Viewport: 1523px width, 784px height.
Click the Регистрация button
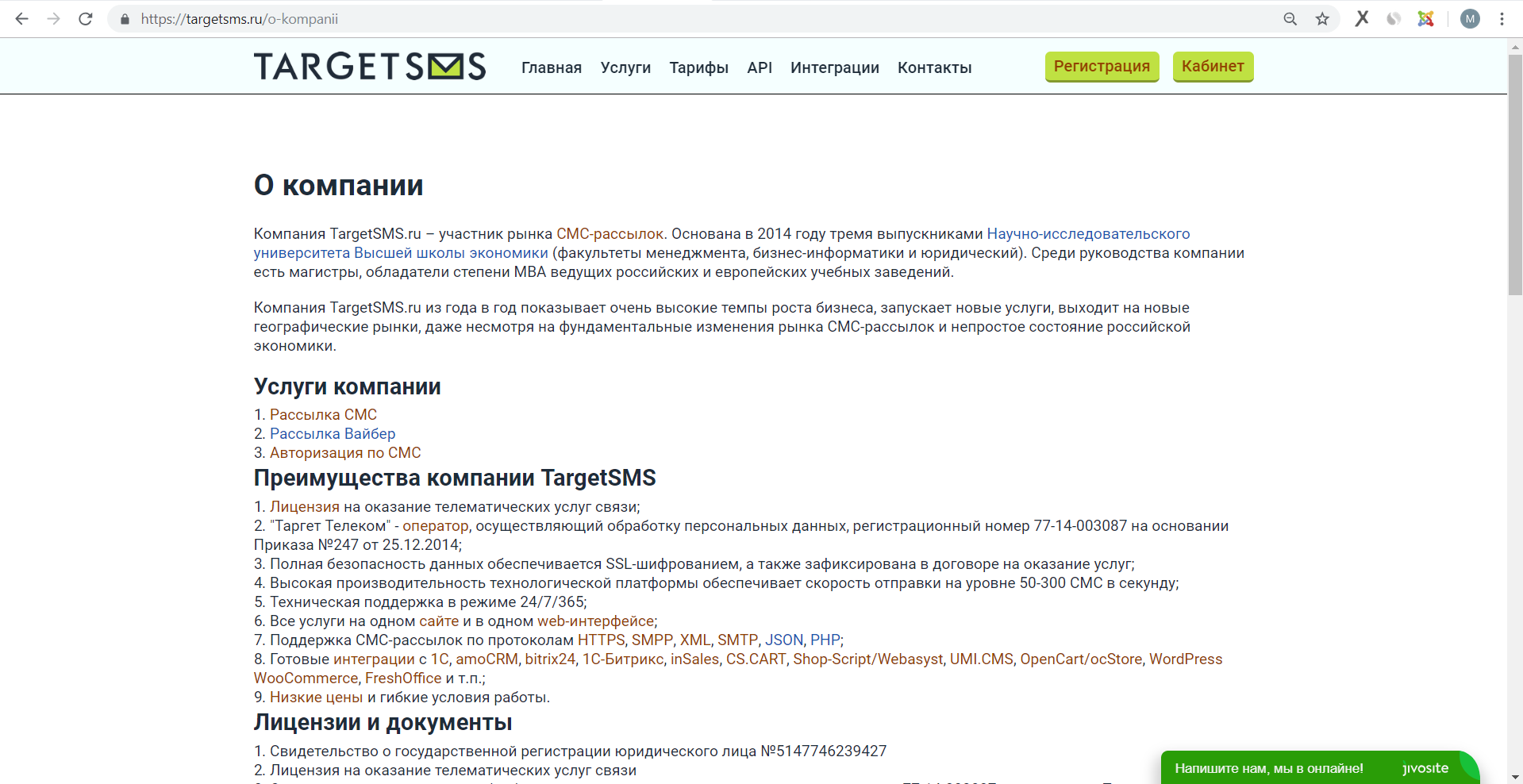[1102, 67]
